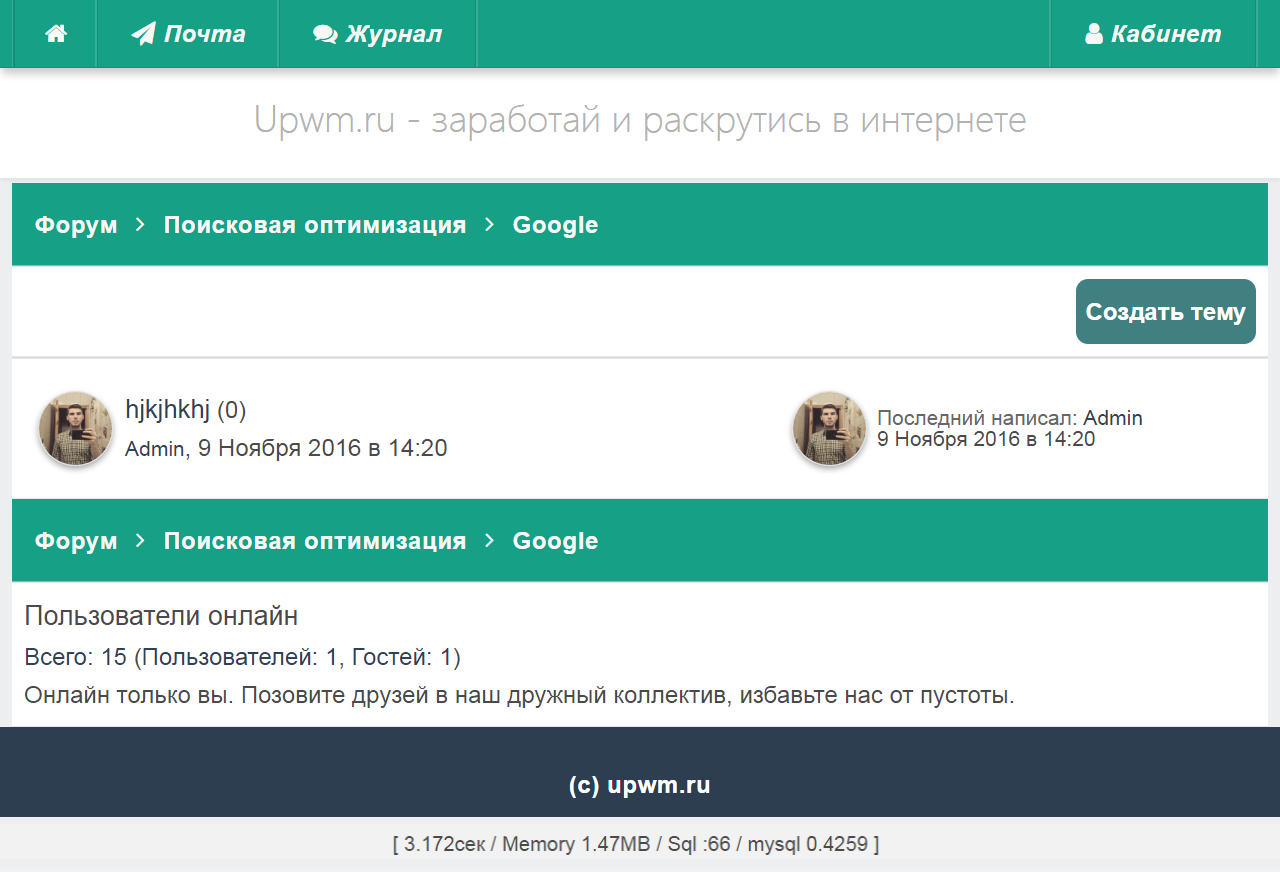Viewport: 1280px width, 872px height.
Task: Click the last post date under Последний написал
Action: (986, 439)
